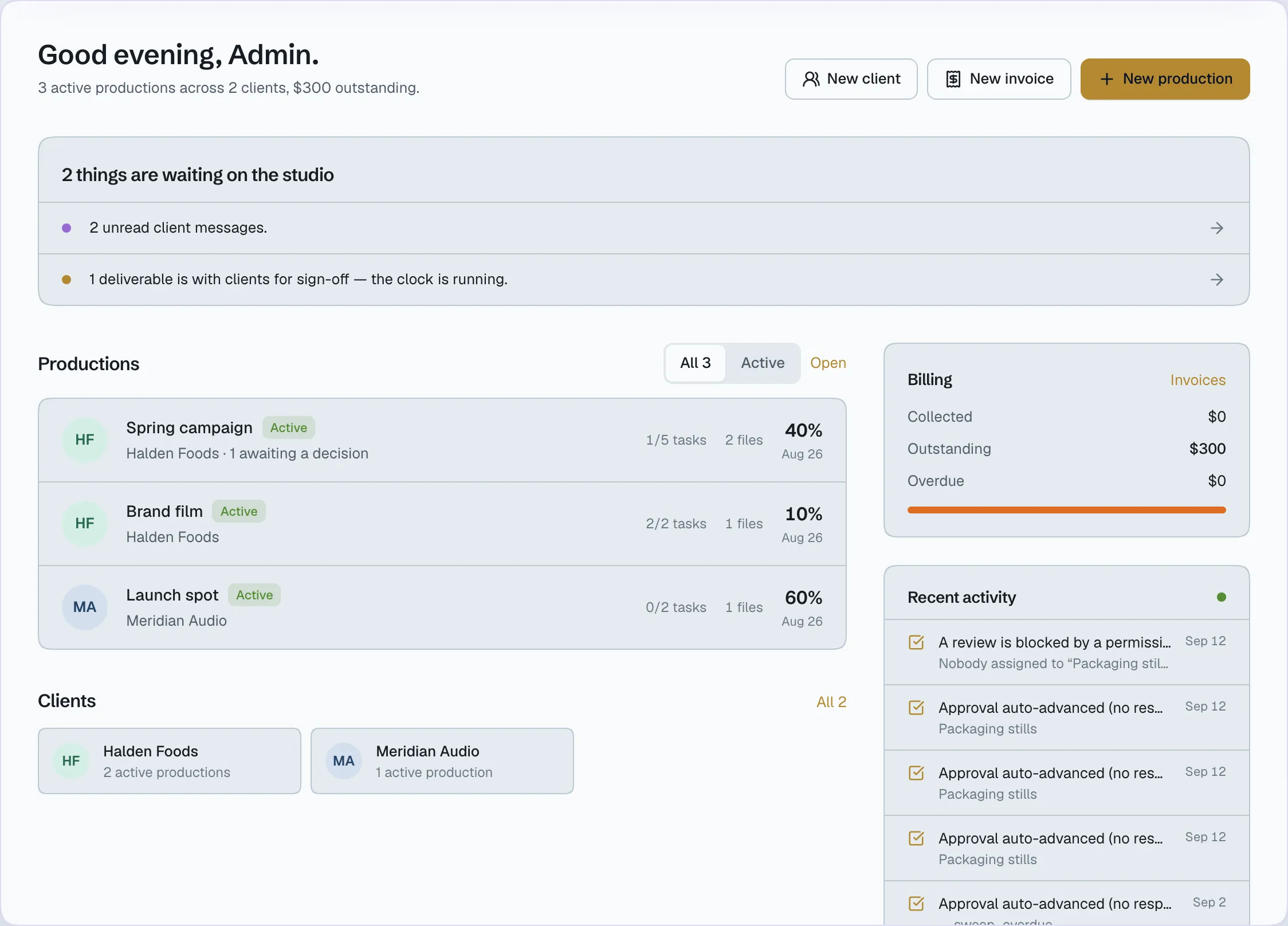Click the plus icon in New production
Image resolution: width=1288 pixels, height=926 pixels.
point(1107,79)
